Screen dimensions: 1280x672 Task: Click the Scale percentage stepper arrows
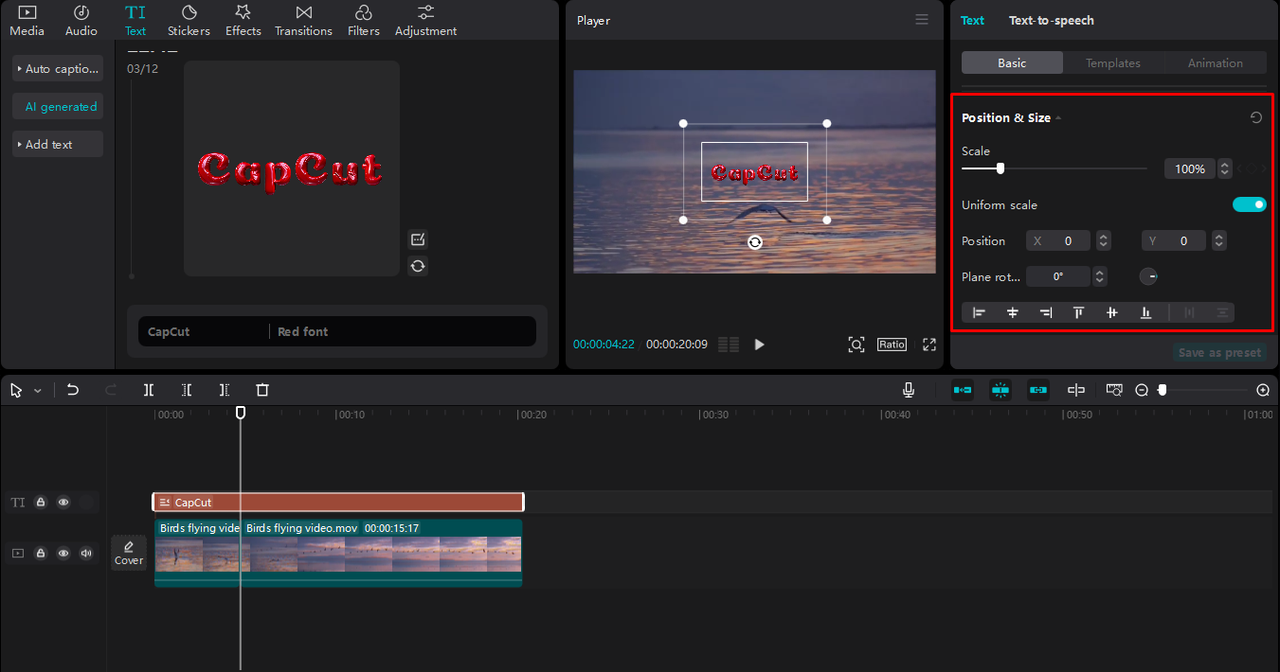tap(1225, 169)
